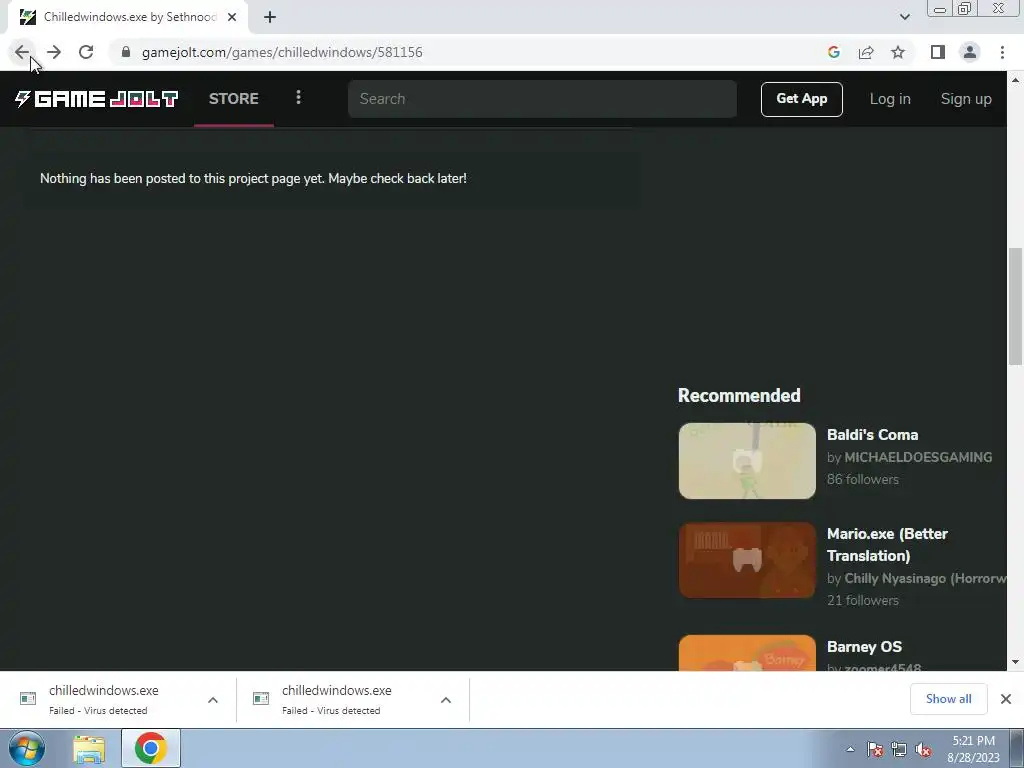The image size is (1024, 768).
Task: Expand first chilledwindows.exe download options
Action: pyautogui.click(x=213, y=699)
